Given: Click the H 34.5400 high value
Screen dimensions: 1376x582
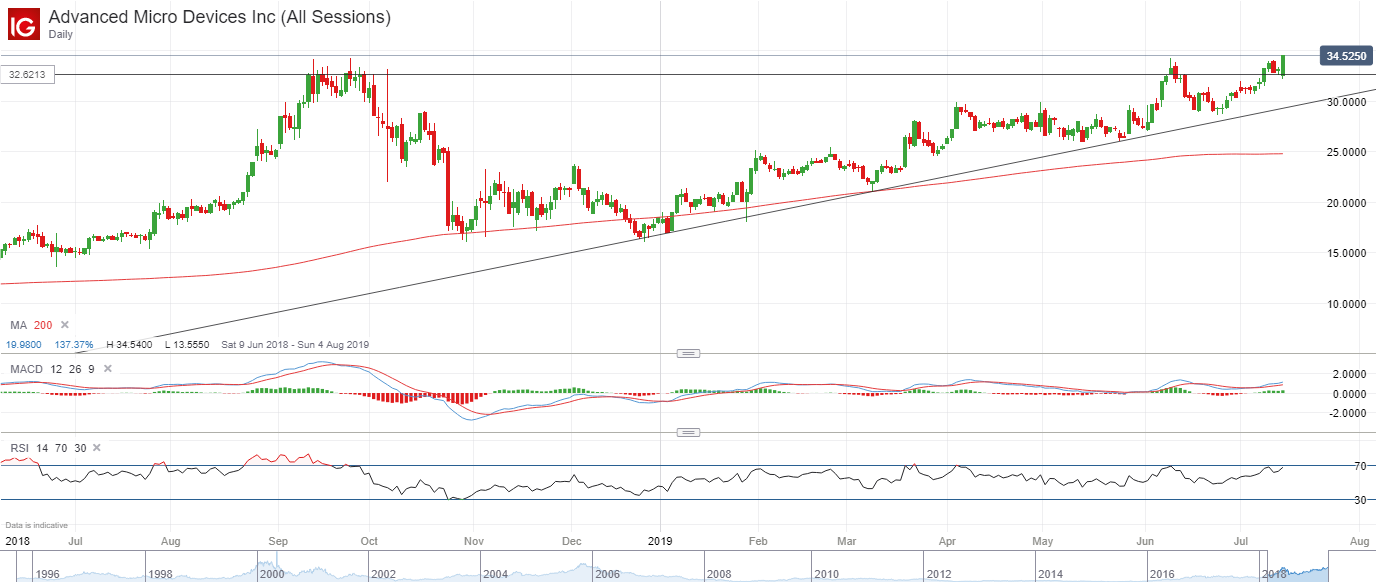Looking at the screenshot, I should coord(128,345).
